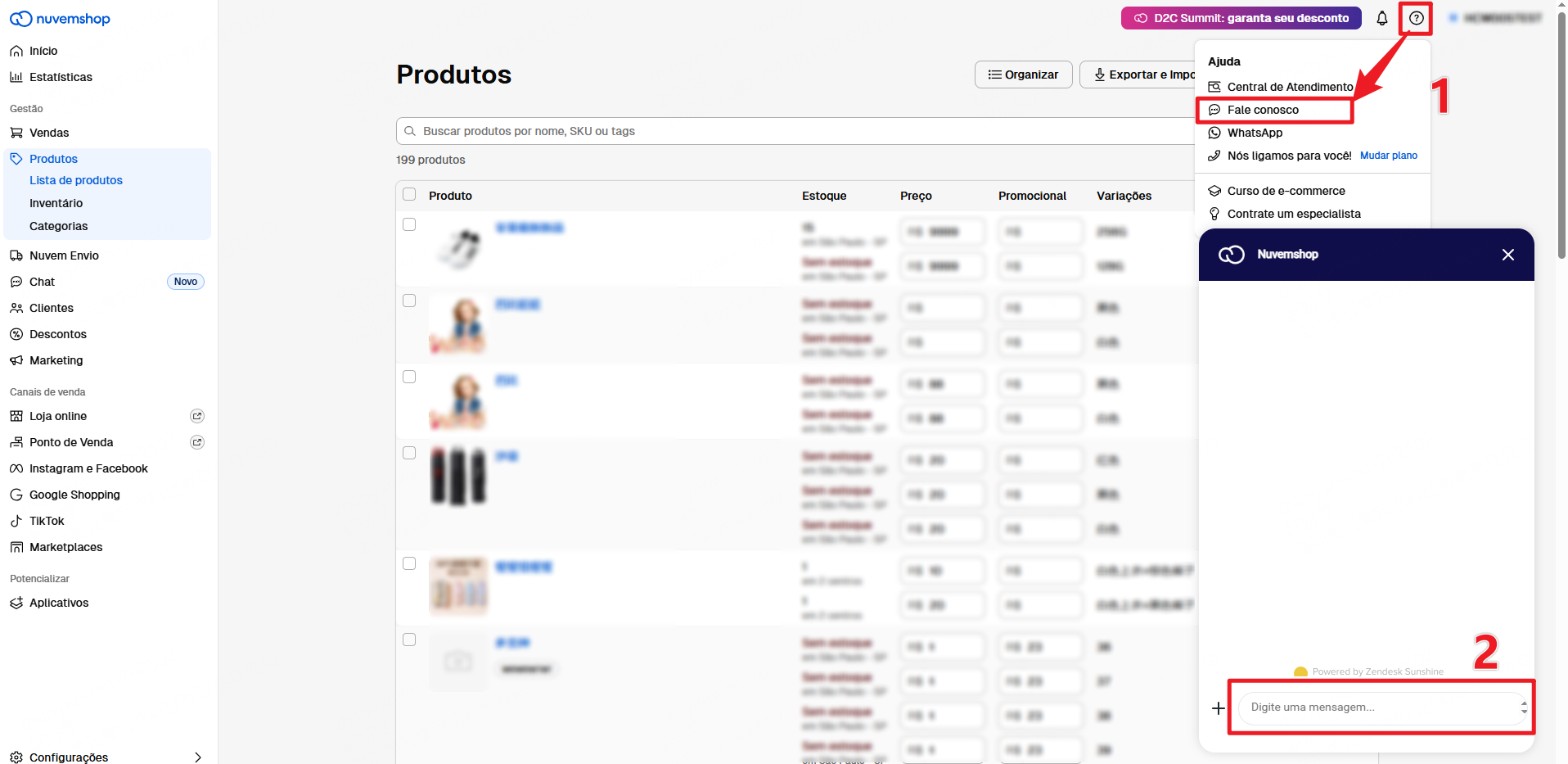Open Marketplaces channel

coord(65,547)
